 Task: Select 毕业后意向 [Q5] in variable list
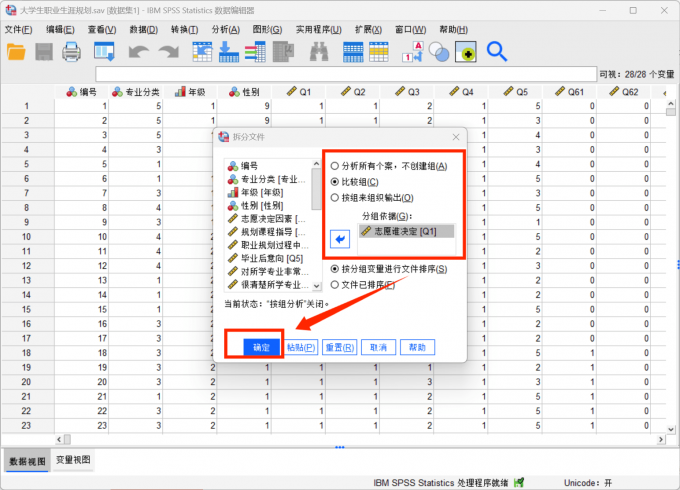click(x=267, y=258)
